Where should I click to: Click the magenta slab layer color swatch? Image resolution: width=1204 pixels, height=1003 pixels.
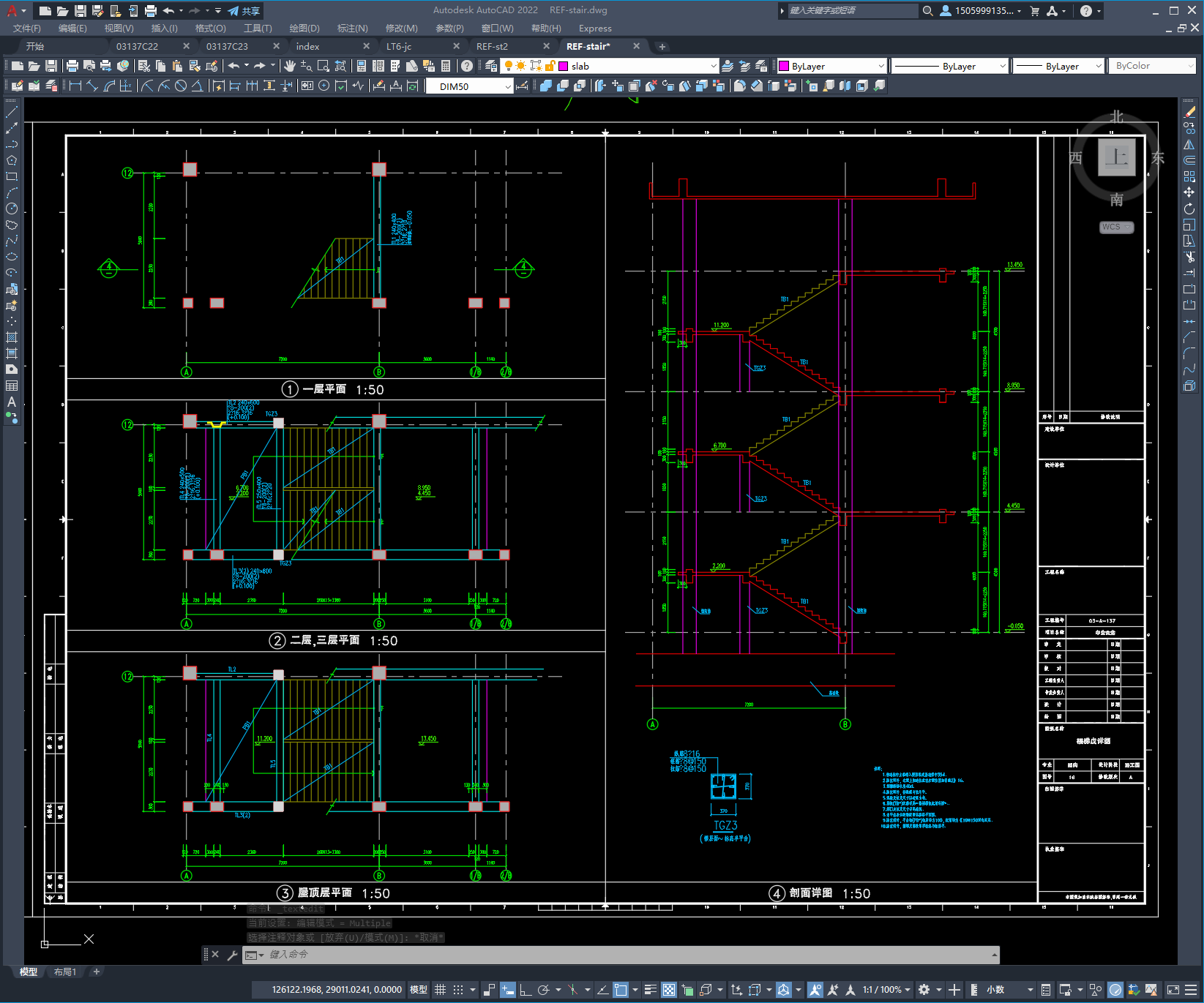point(563,66)
